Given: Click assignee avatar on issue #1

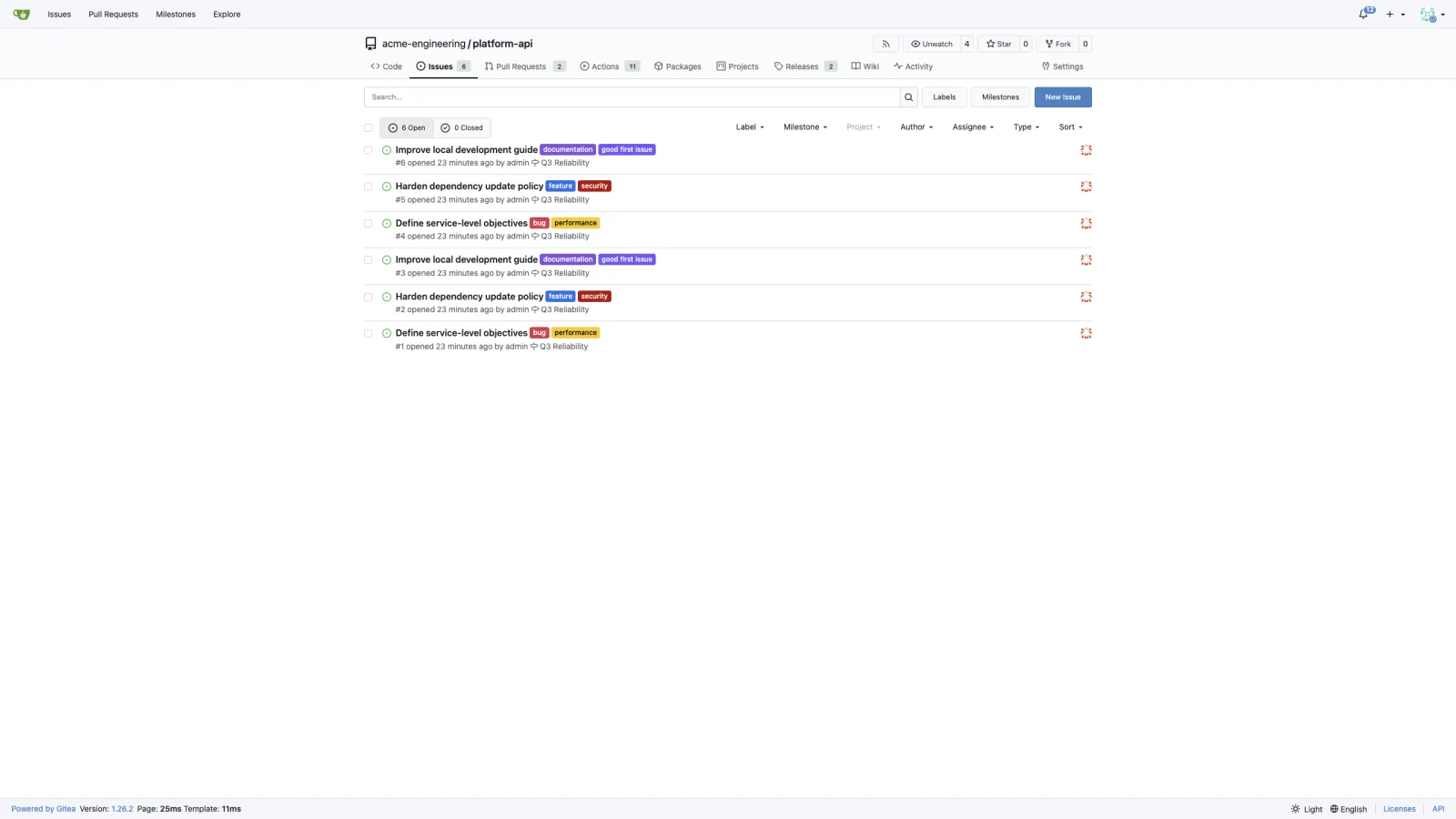Looking at the screenshot, I should coord(1086,333).
